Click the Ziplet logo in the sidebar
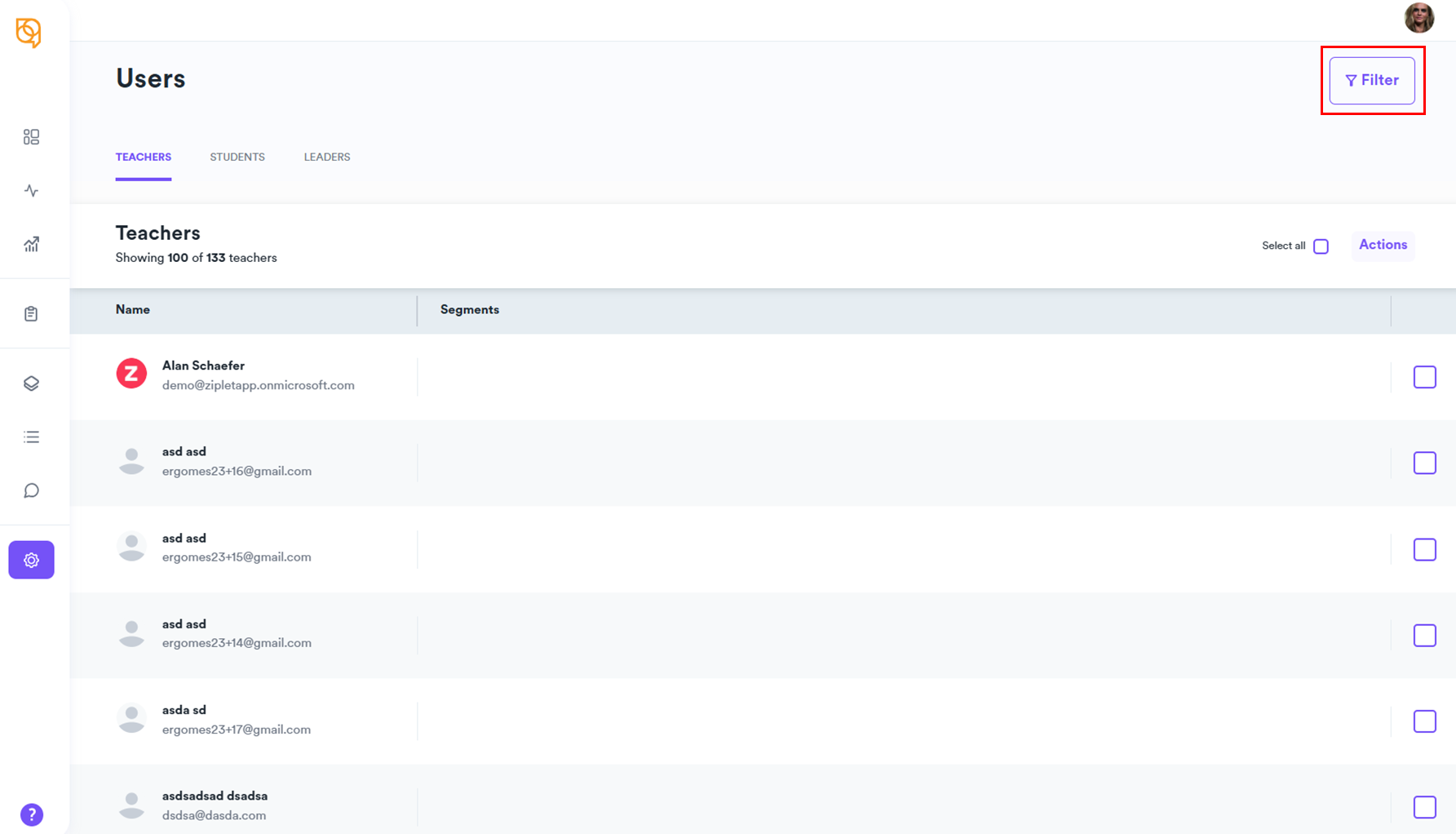The image size is (1456, 834). coord(29,33)
